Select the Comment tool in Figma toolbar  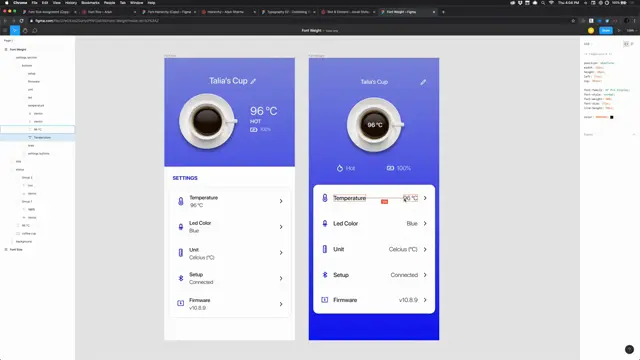35,31
